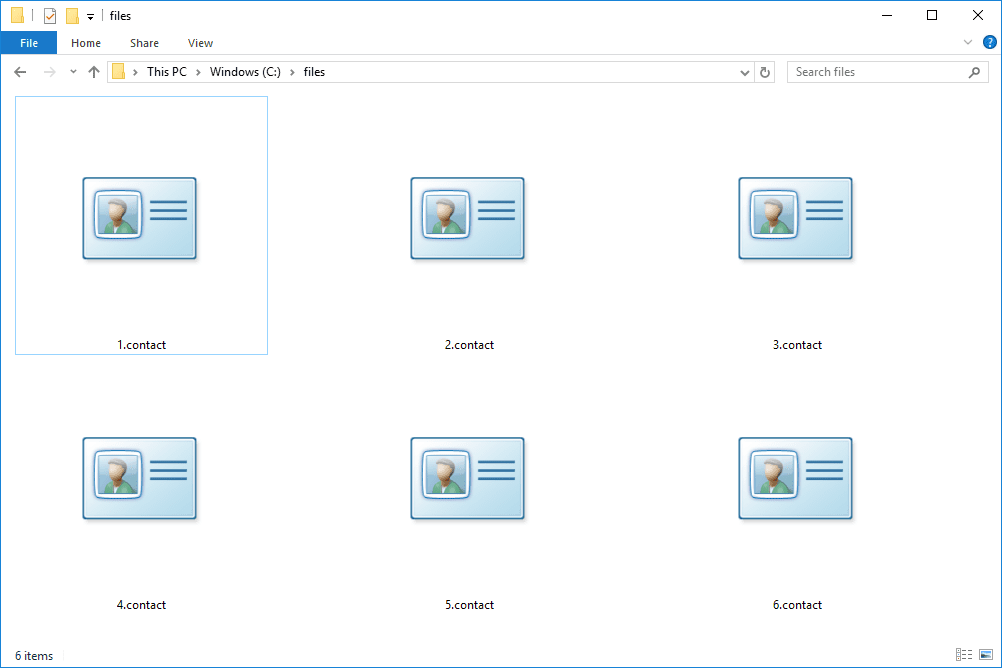Click the Properties icon in quick access toolbar

(50, 16)
